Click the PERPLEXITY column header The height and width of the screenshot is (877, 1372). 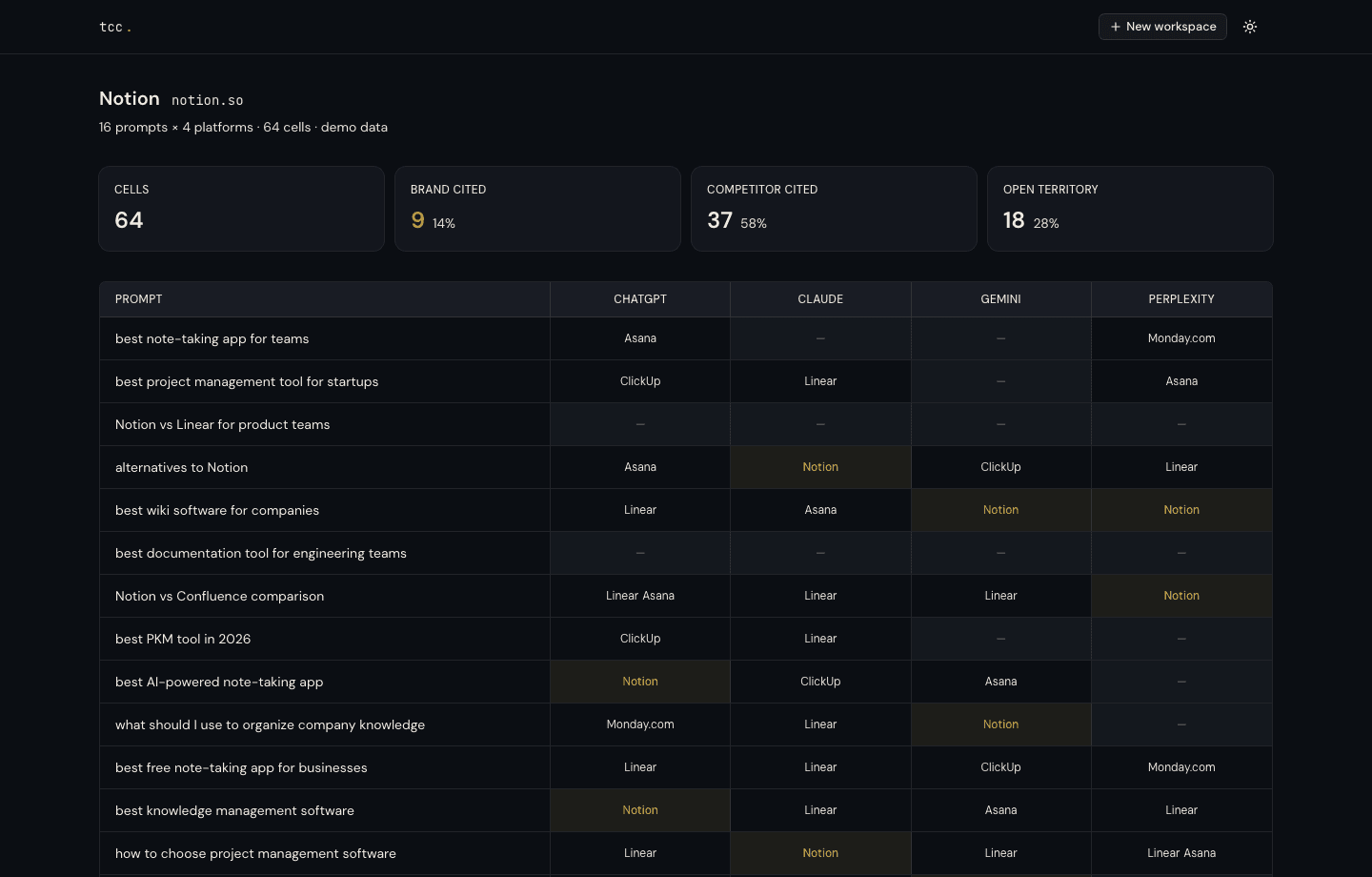coord(1181,299)
